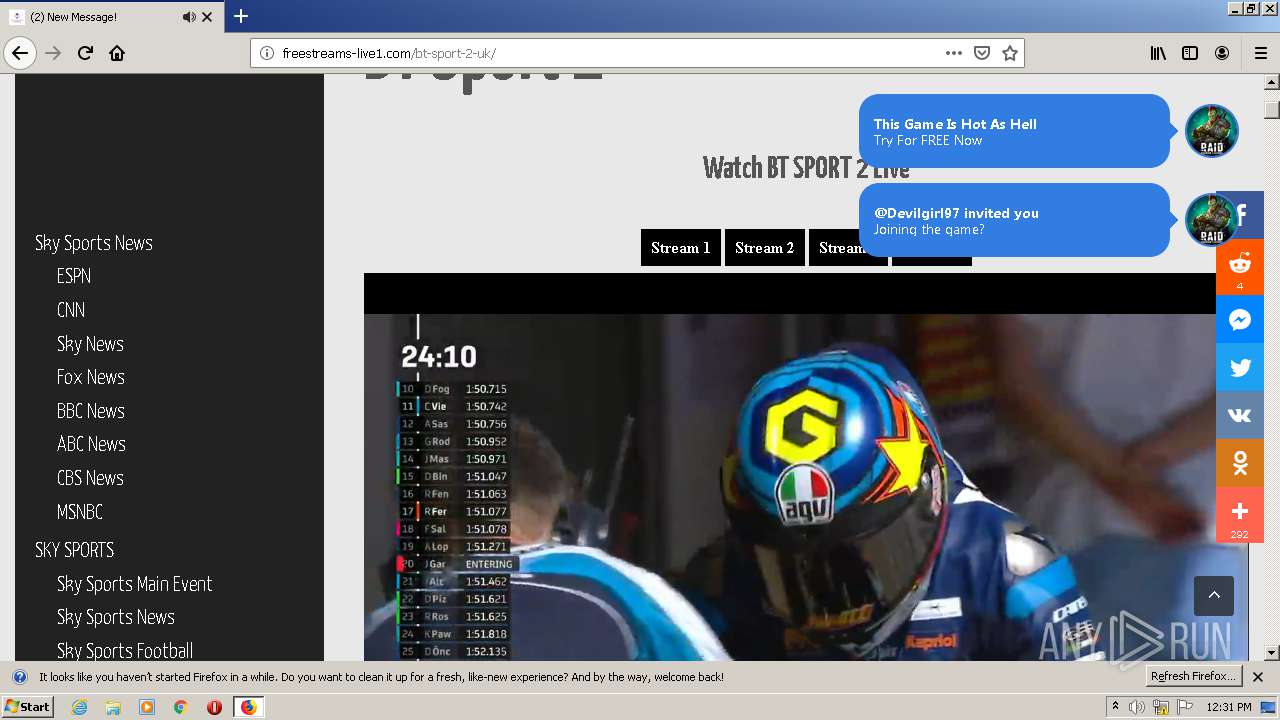Open the Windows Start menu
This screenshot has width=1280, height=720.
coord(27,706)
